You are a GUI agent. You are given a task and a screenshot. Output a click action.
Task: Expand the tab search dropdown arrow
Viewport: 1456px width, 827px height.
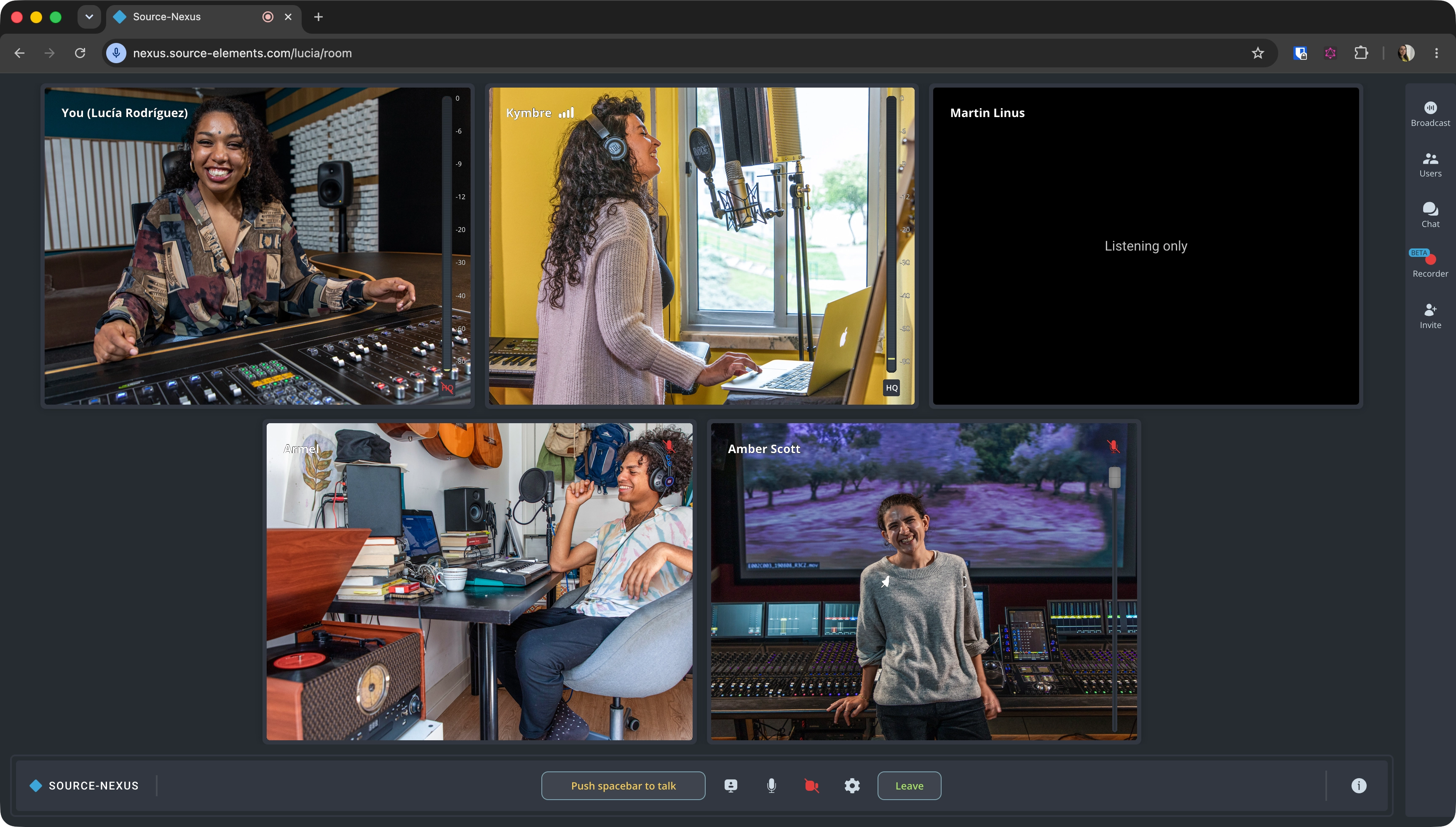coord(89,16)
